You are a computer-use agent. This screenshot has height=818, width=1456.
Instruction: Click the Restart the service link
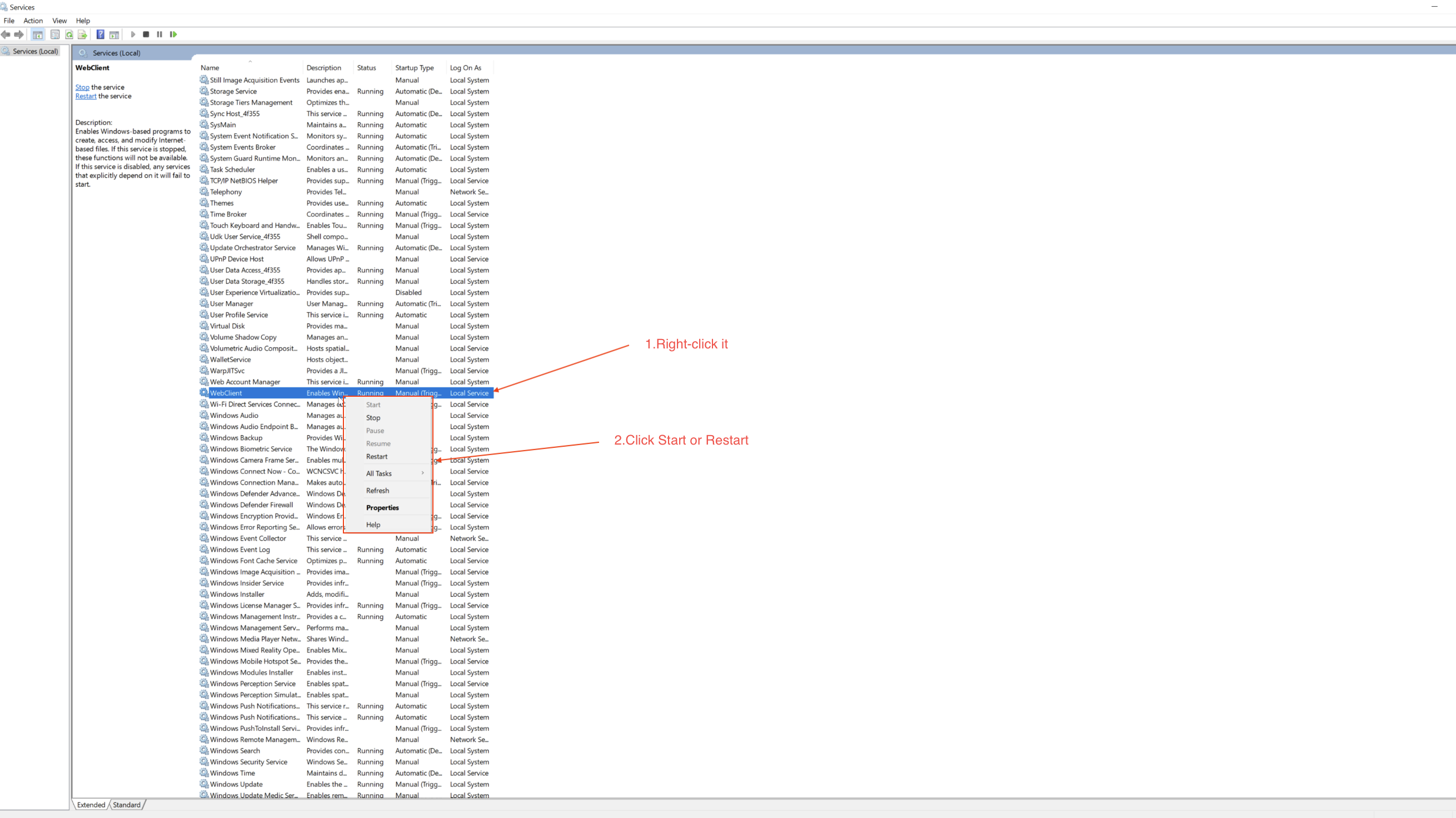pyautogui.click(x=86, y=96)
